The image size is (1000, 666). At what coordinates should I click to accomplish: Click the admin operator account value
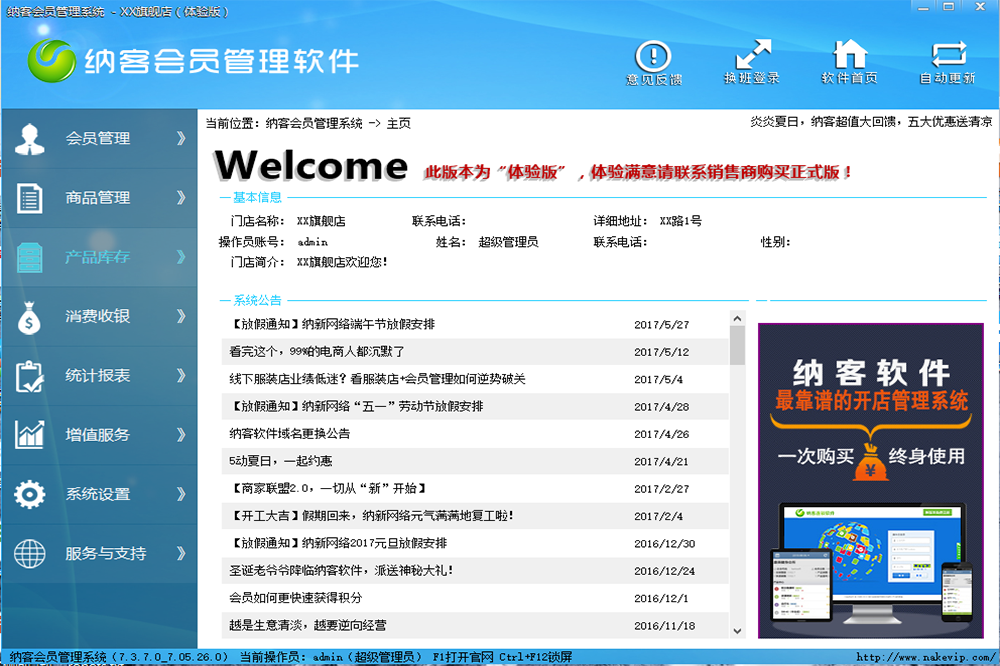coord(312,242)
